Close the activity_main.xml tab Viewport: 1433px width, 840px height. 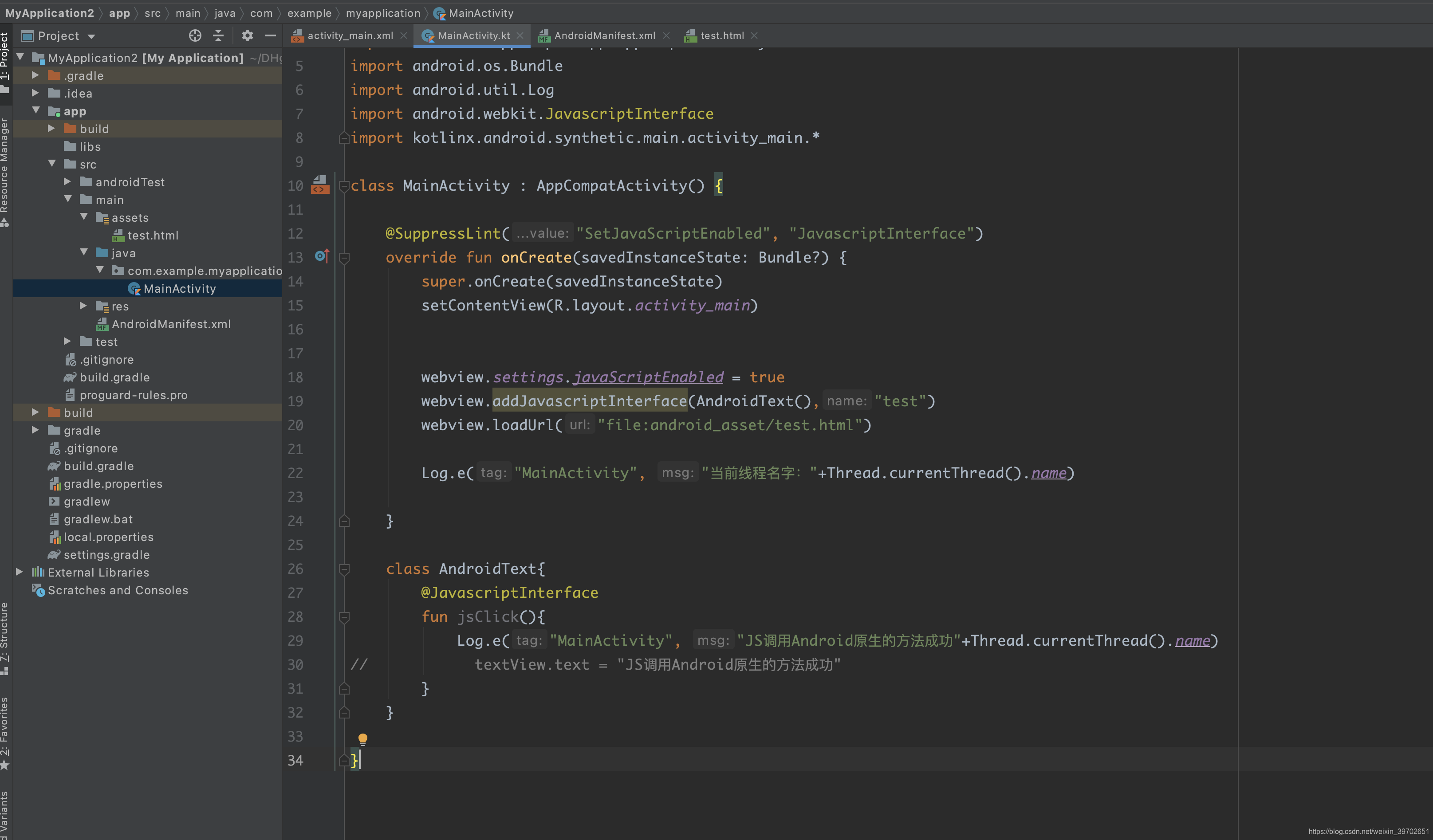click(404, 36)
